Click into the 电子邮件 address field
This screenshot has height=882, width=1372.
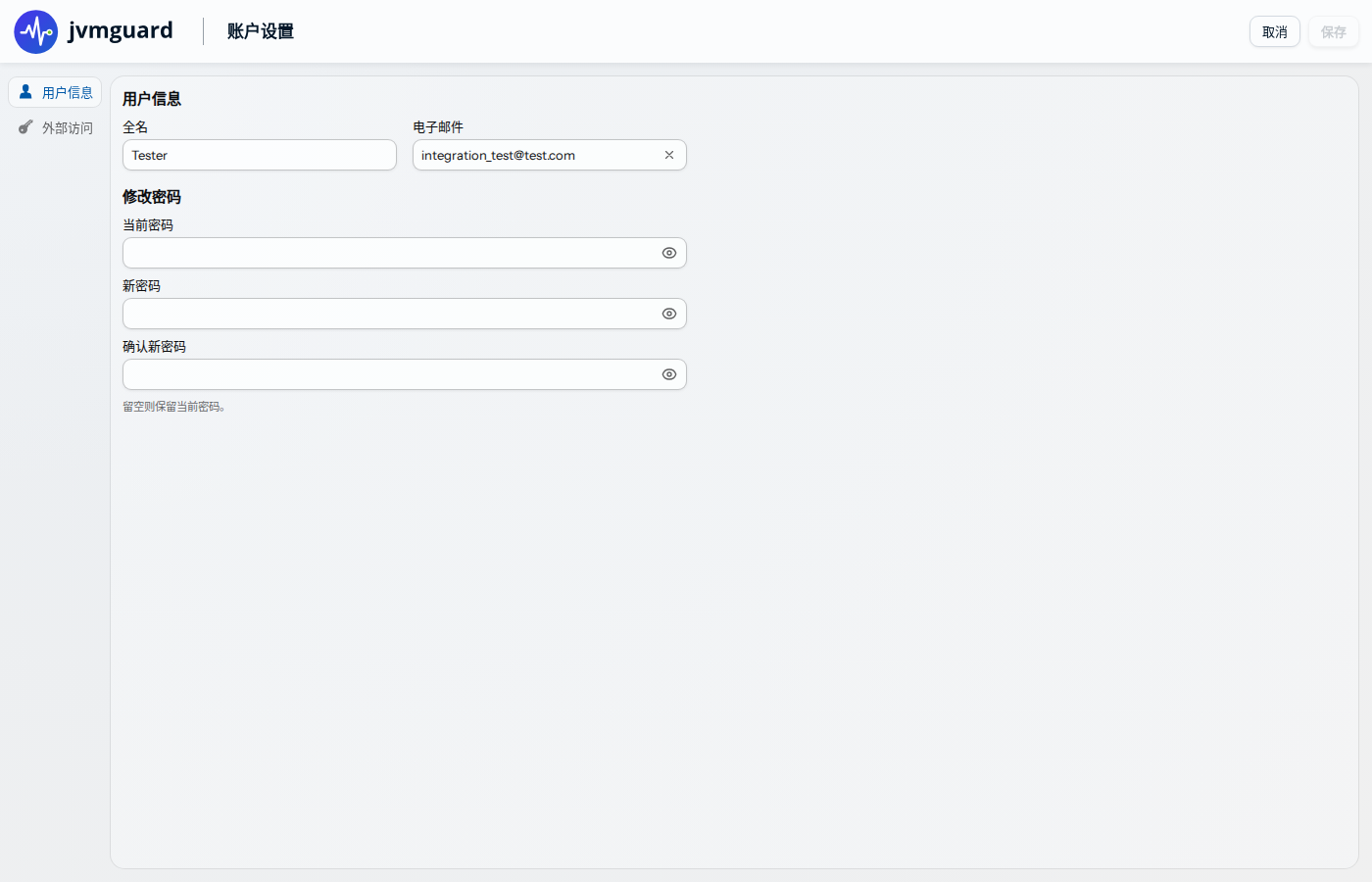pyautogui.click(x=538, y=155)
